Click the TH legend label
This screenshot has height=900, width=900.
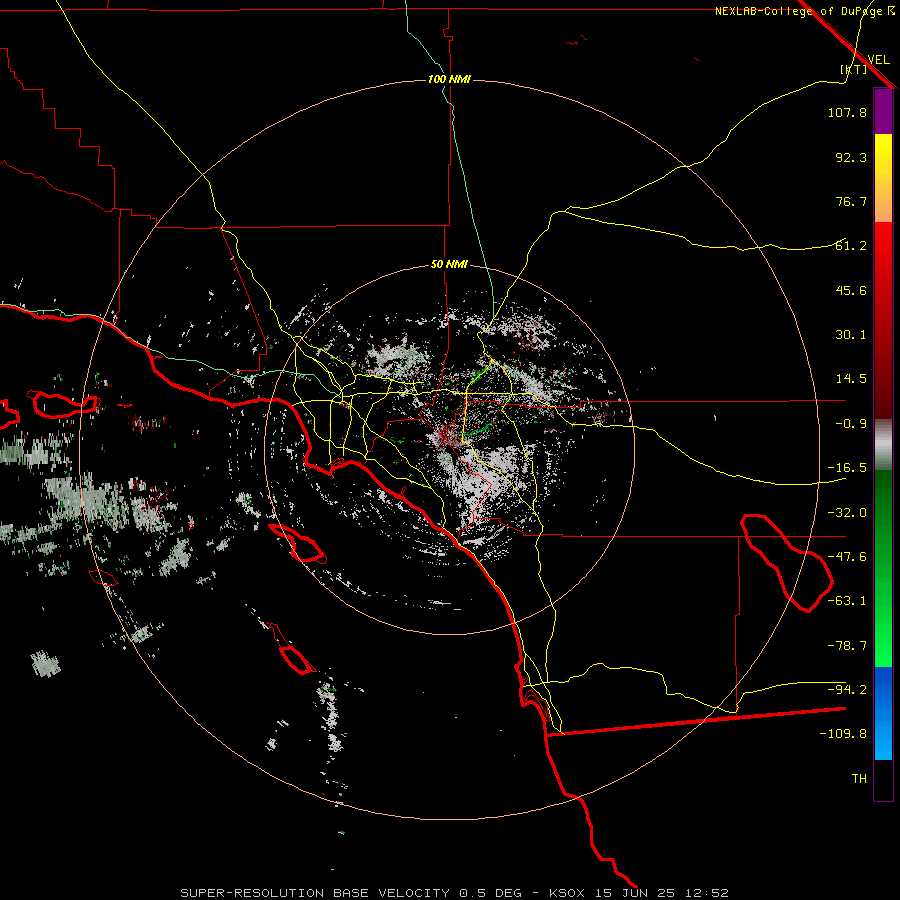click(859, 779)
